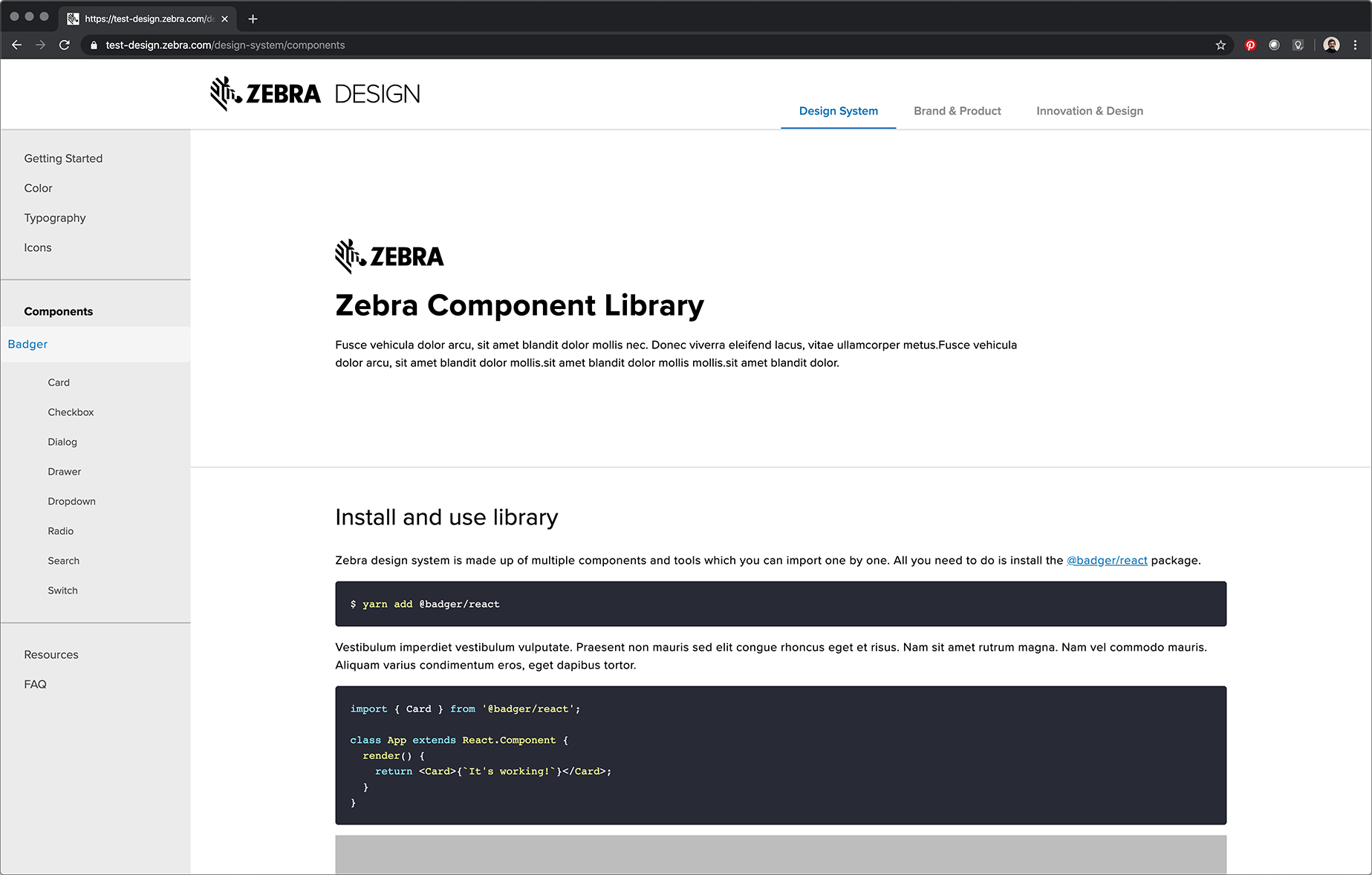
Task: Click the gray circle extension icon
Action: [x=1275, y=45]
